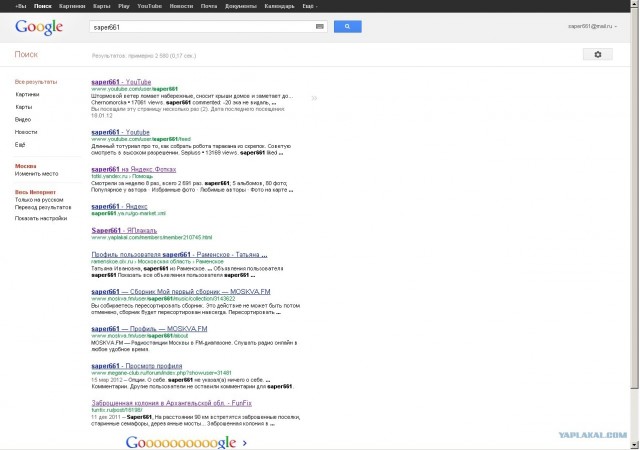The width and height of the screenshot is (640, 450).
Task: Click the Google logo
Action: pyautogui.click(x=39, y=27)
